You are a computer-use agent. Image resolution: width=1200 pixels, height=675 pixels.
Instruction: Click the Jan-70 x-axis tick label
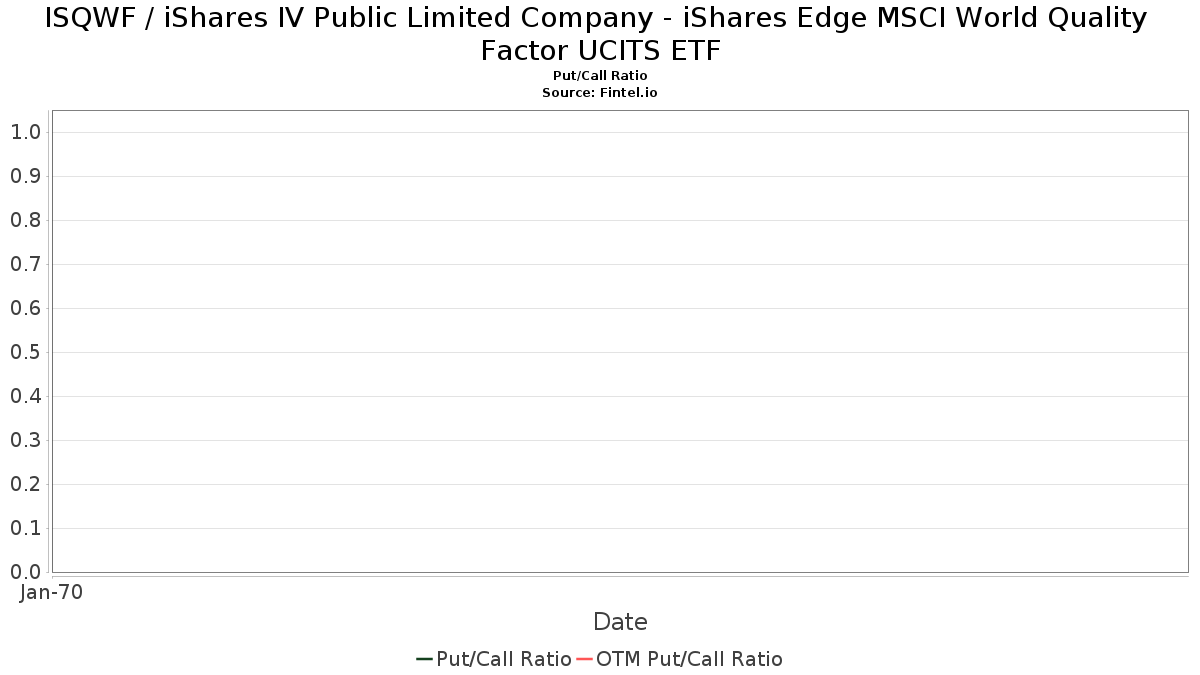click(x=51, y=592)
